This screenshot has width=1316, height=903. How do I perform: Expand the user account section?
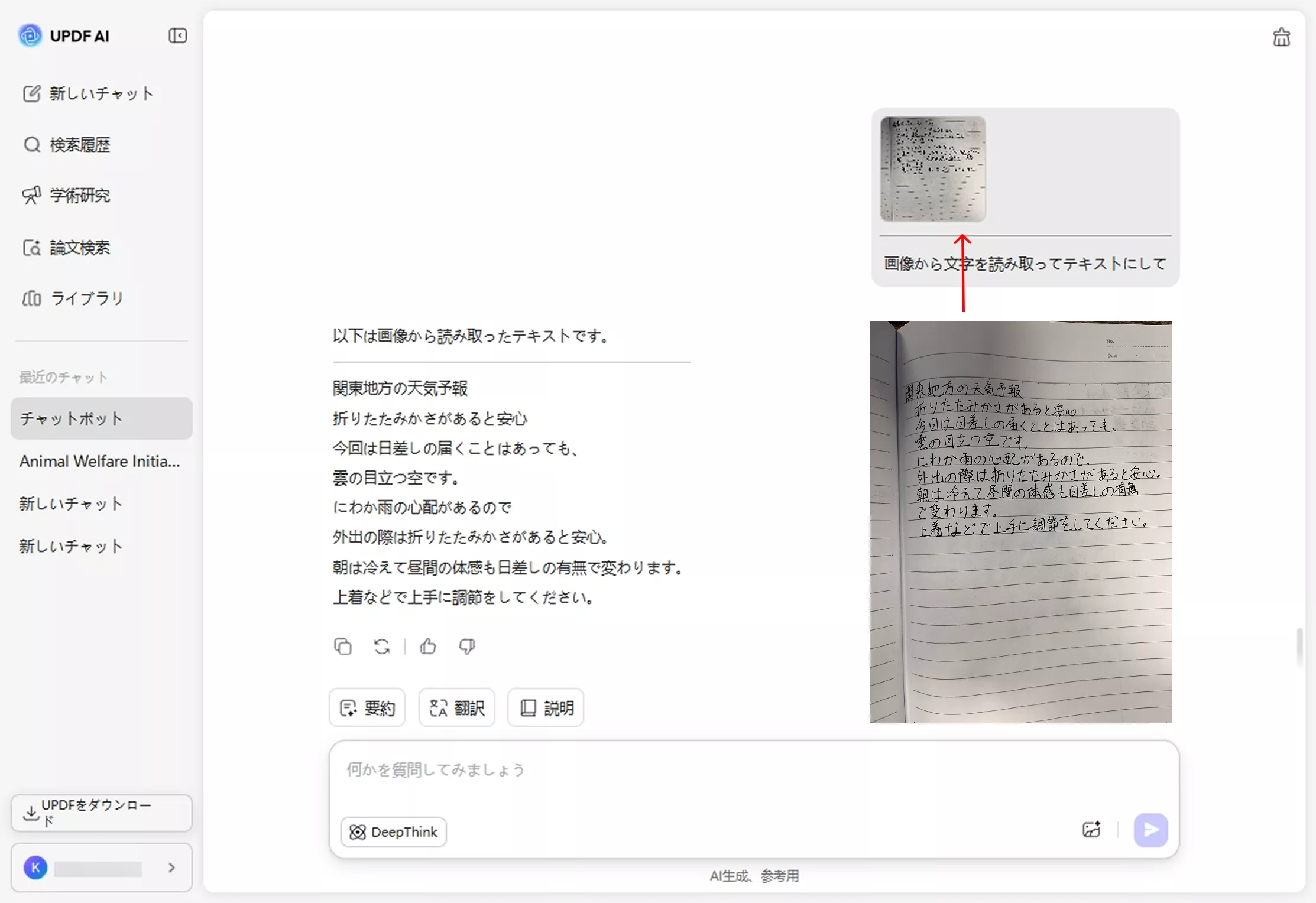click(172, 867)
